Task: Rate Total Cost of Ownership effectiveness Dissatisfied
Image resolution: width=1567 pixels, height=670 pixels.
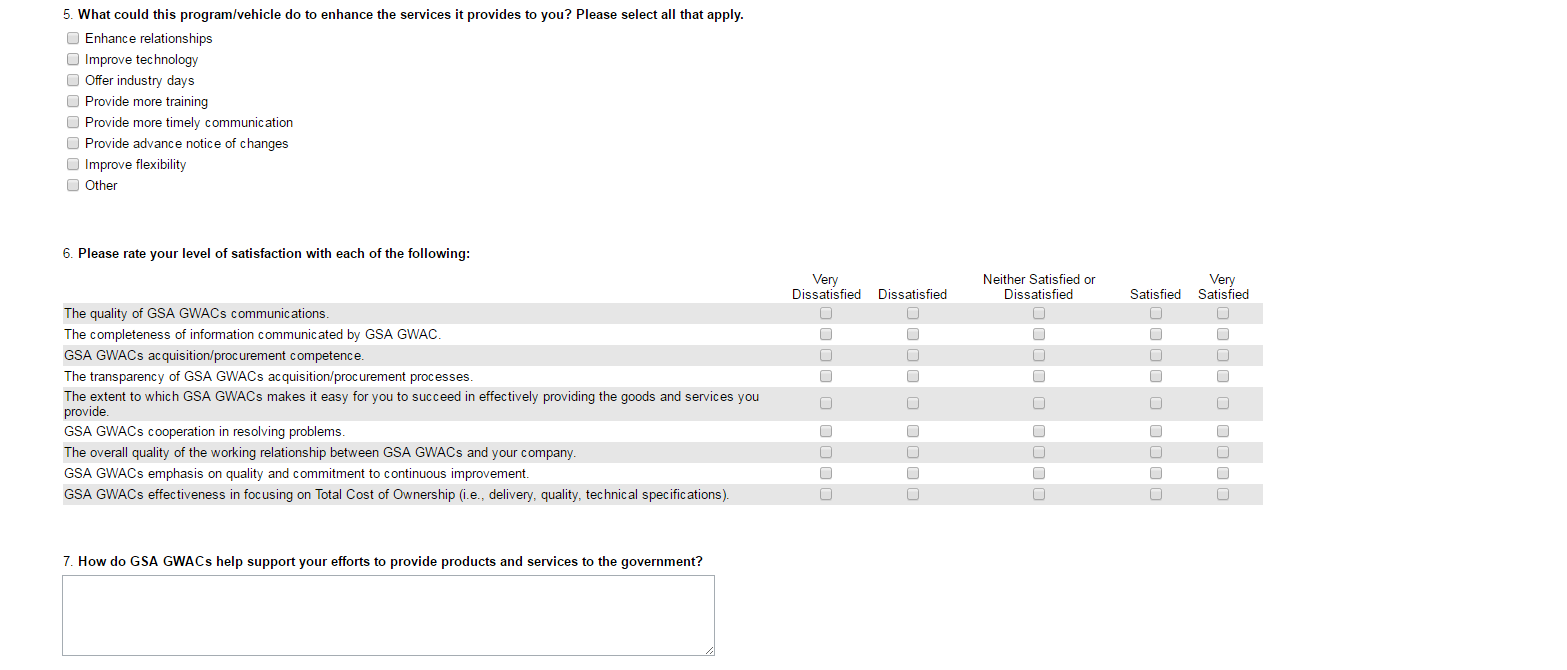Action: (913, 494)
